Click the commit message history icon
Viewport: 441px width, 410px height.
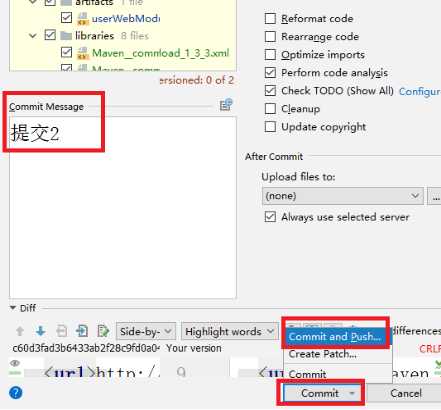pyautogui.click(x=226, y=105)
